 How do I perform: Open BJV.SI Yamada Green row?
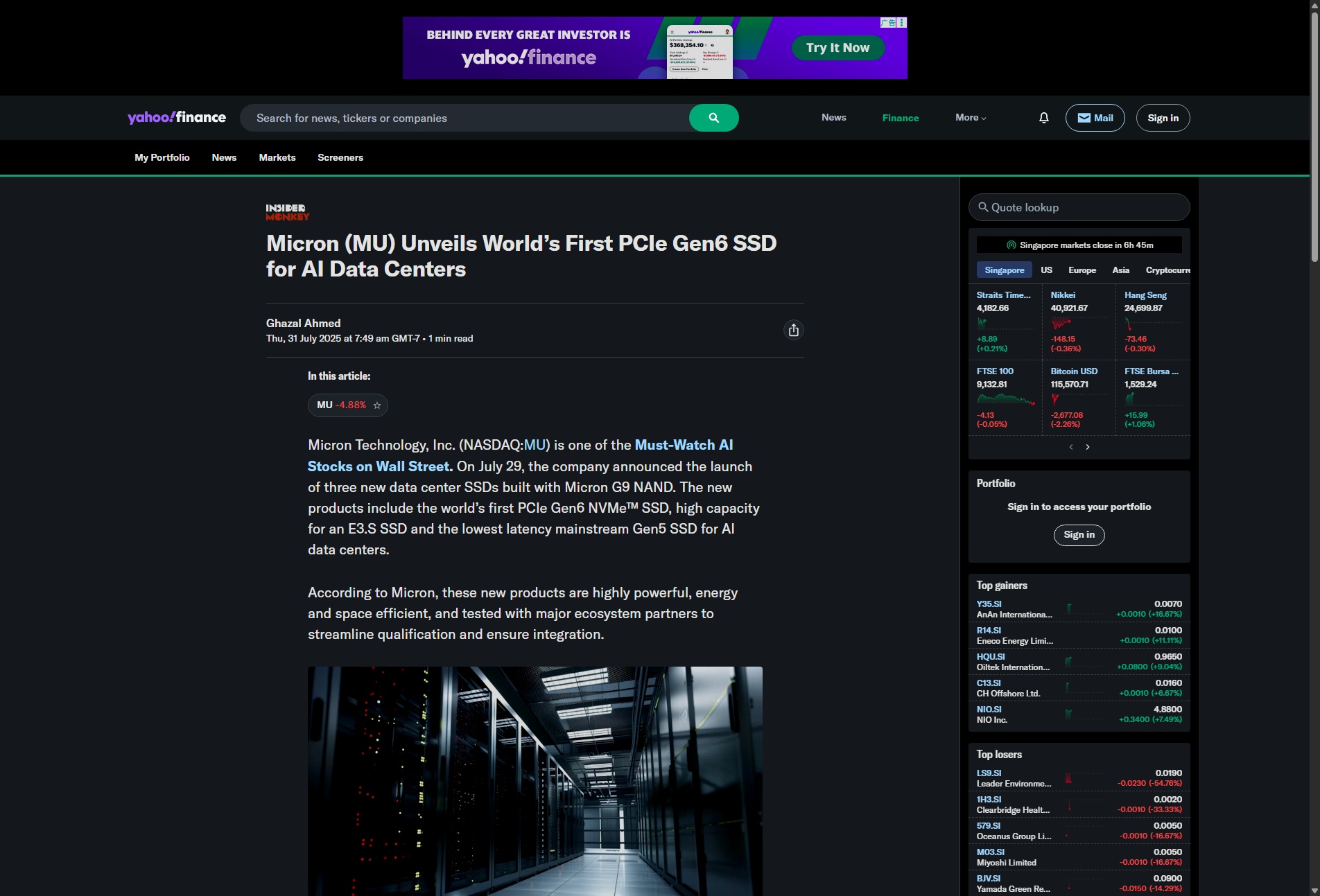tap(1079, 884)
